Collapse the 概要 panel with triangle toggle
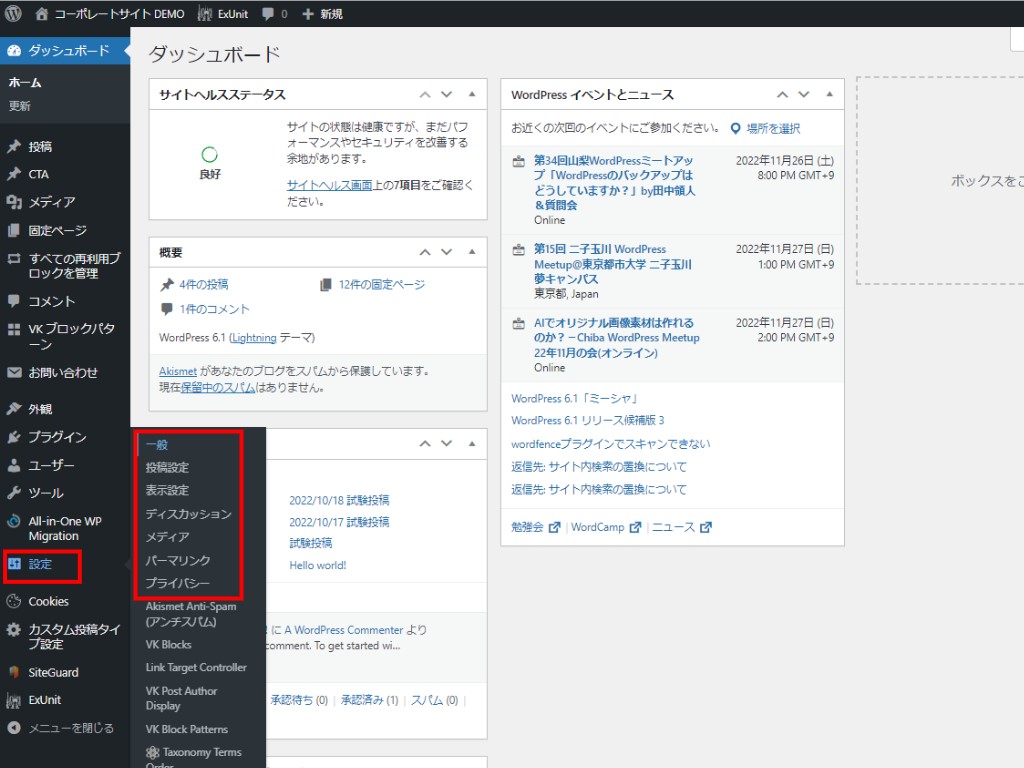This screenshot has width=1024, height=768. point(472,252)
